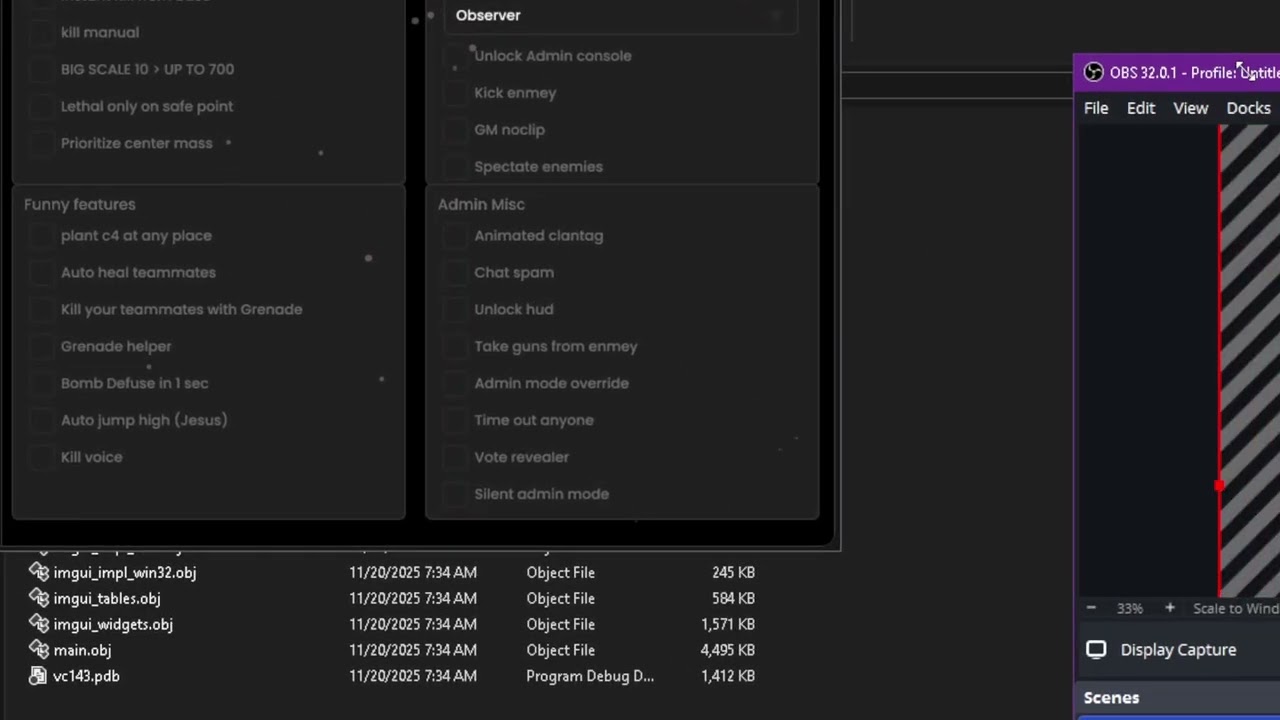The height and width of the screenshot is (720, 1280).
Task: Select the imgui_tables.obj file name
Action: pos(107,599)
